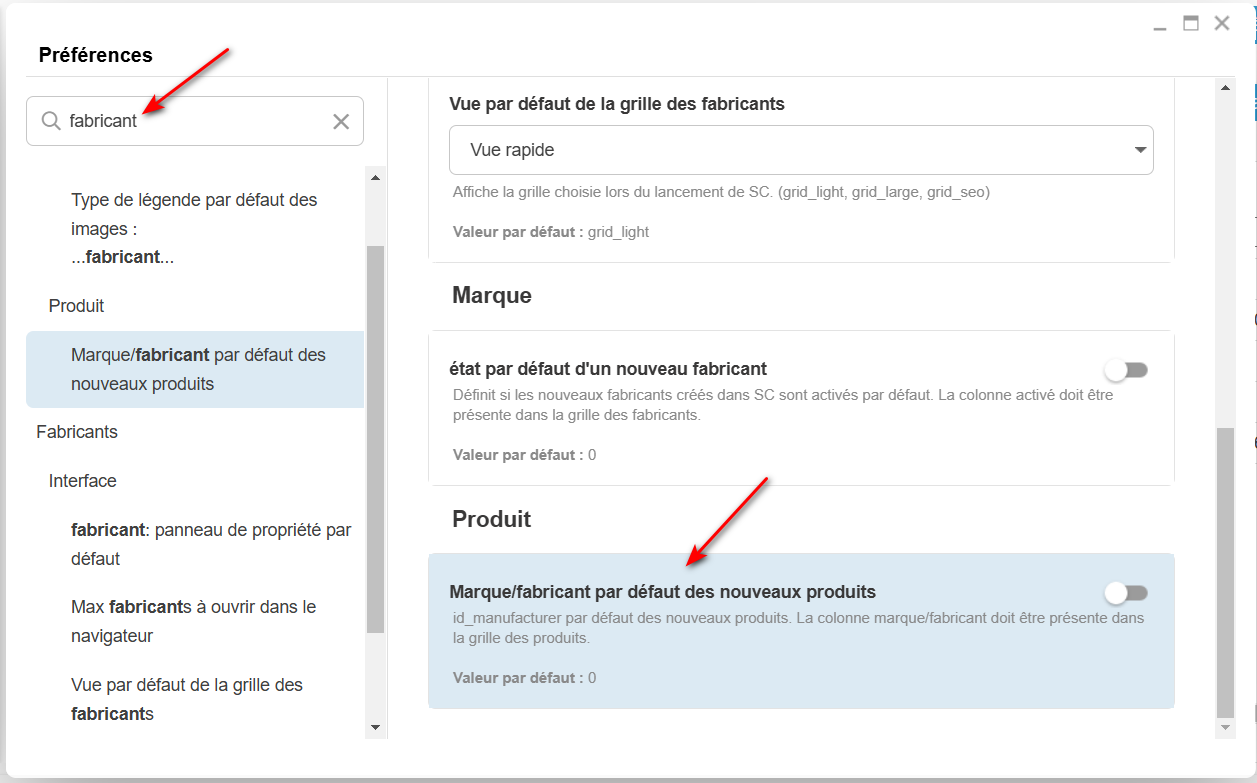Image resolution: width=1257 pixels, height=783 pixels.
Task: Select the "Interface" subsection in sidebar
Action: click(x=83, y=481)
